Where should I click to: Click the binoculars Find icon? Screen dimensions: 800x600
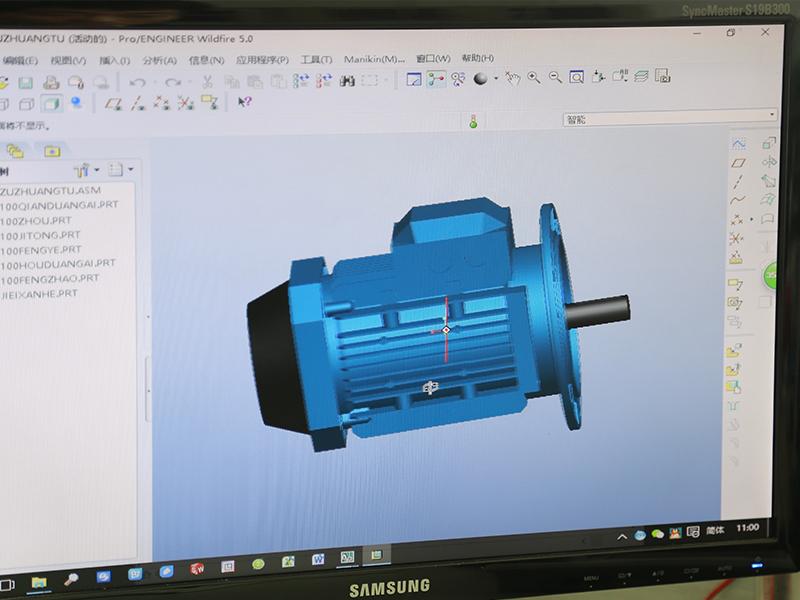point(348,81)
